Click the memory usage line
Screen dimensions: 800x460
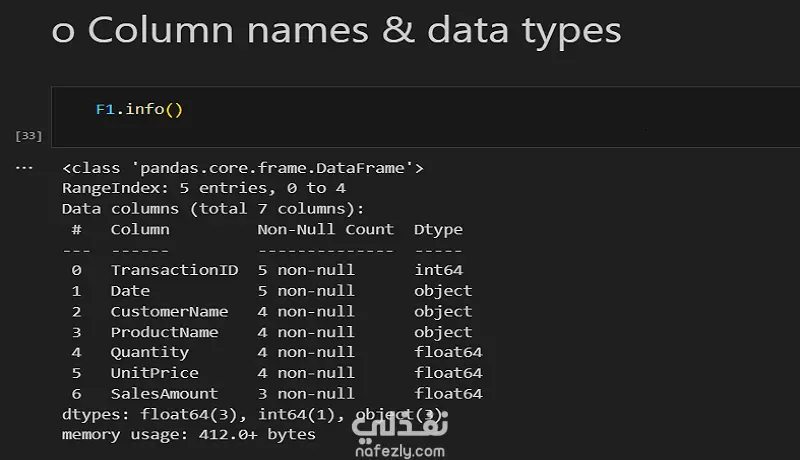(x=188, y=435)
